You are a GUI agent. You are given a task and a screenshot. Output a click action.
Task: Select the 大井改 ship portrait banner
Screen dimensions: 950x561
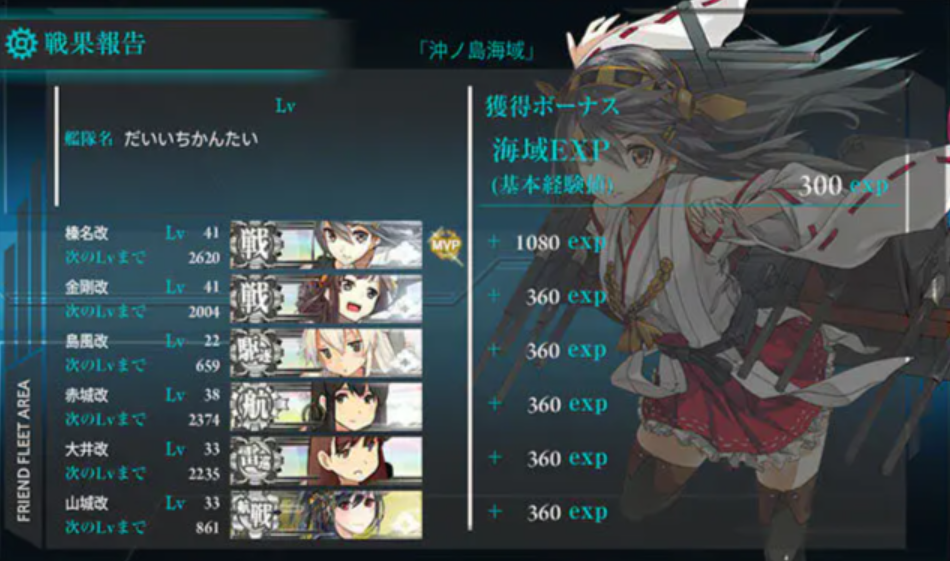pos(327,460)
